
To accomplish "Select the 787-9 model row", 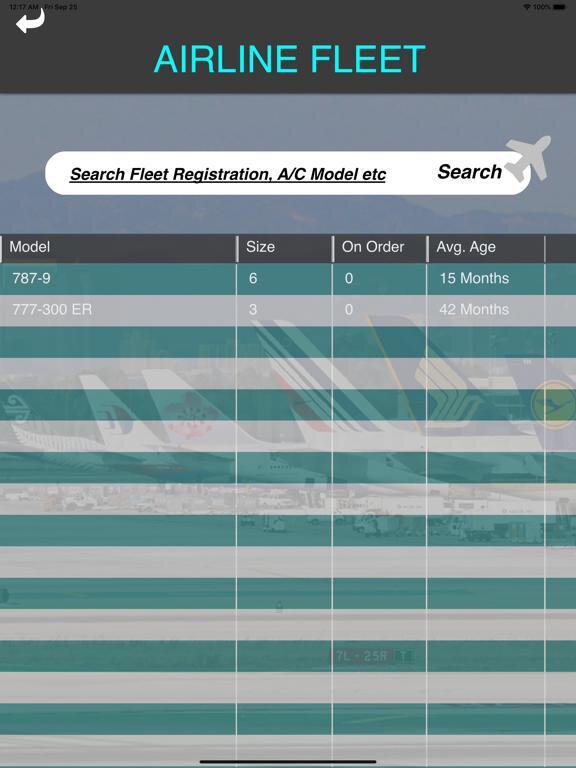I will pyautogui.click(x=288, y=278).
